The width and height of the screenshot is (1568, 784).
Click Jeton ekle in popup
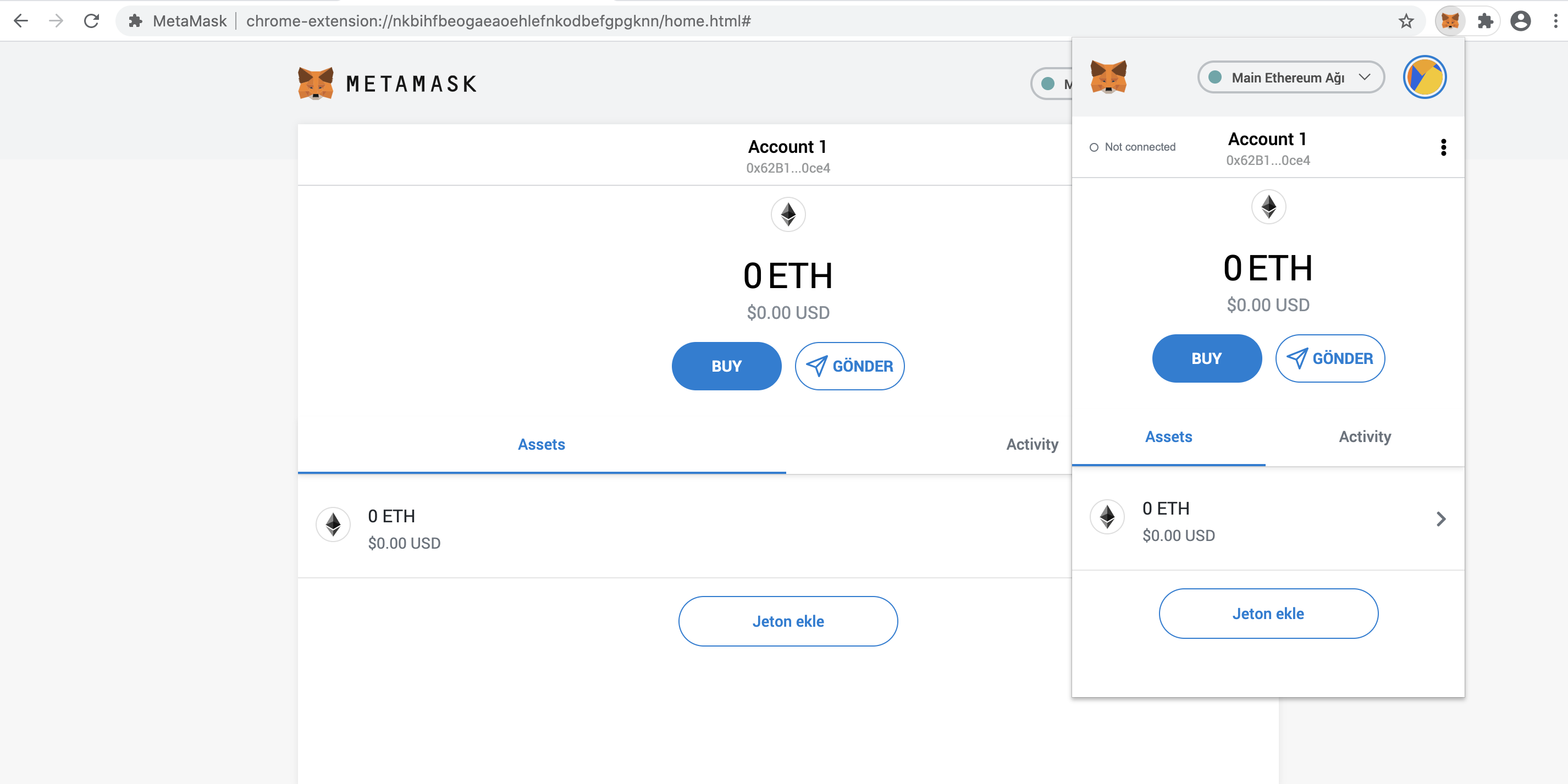coord(1268,614)
